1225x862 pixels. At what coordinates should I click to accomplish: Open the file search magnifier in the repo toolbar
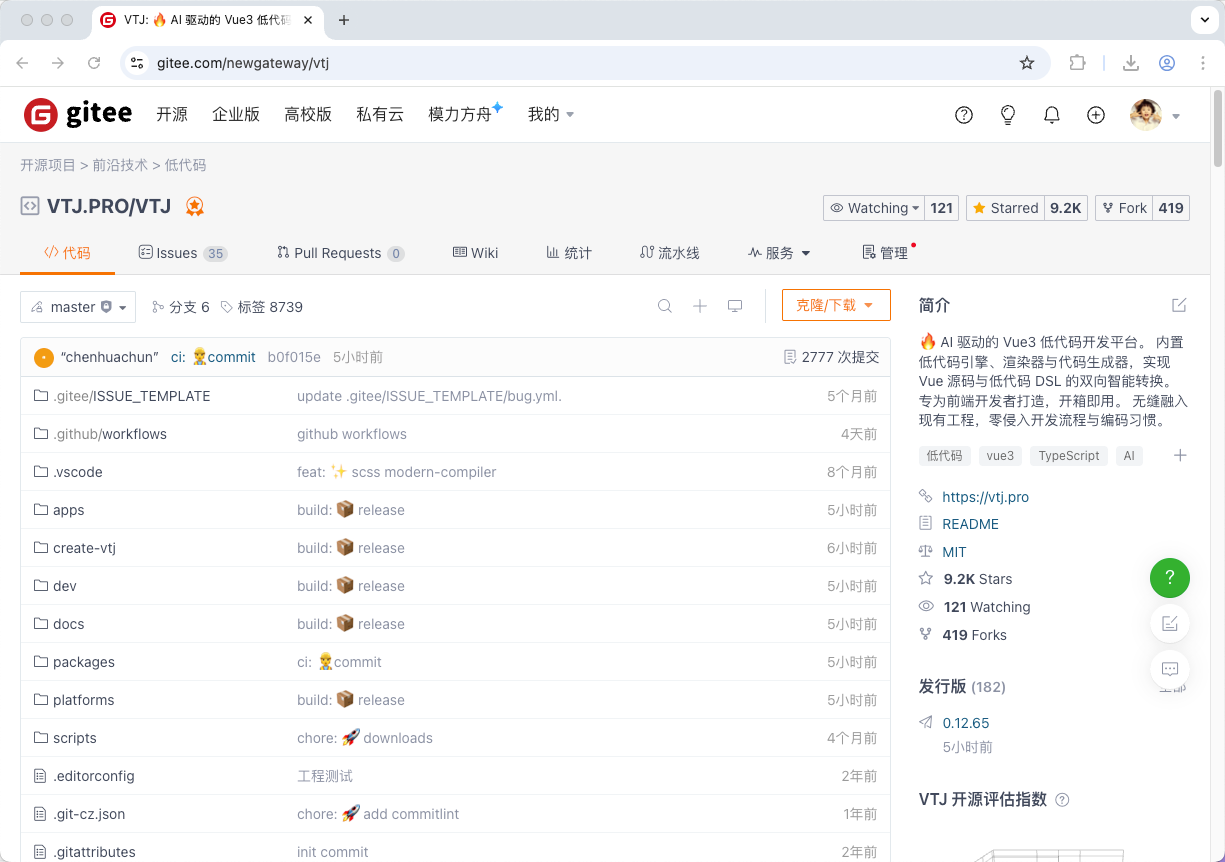pos(665,306)
